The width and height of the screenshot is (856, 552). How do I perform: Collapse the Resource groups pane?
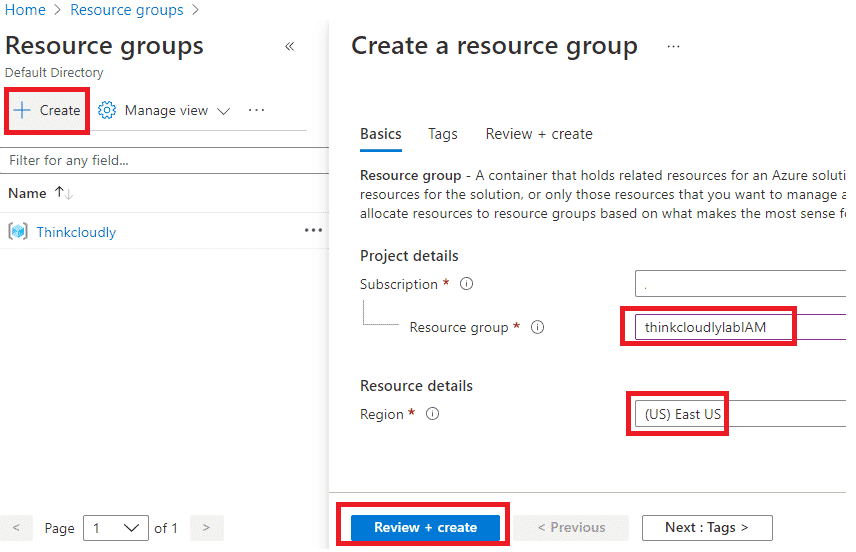290,46
